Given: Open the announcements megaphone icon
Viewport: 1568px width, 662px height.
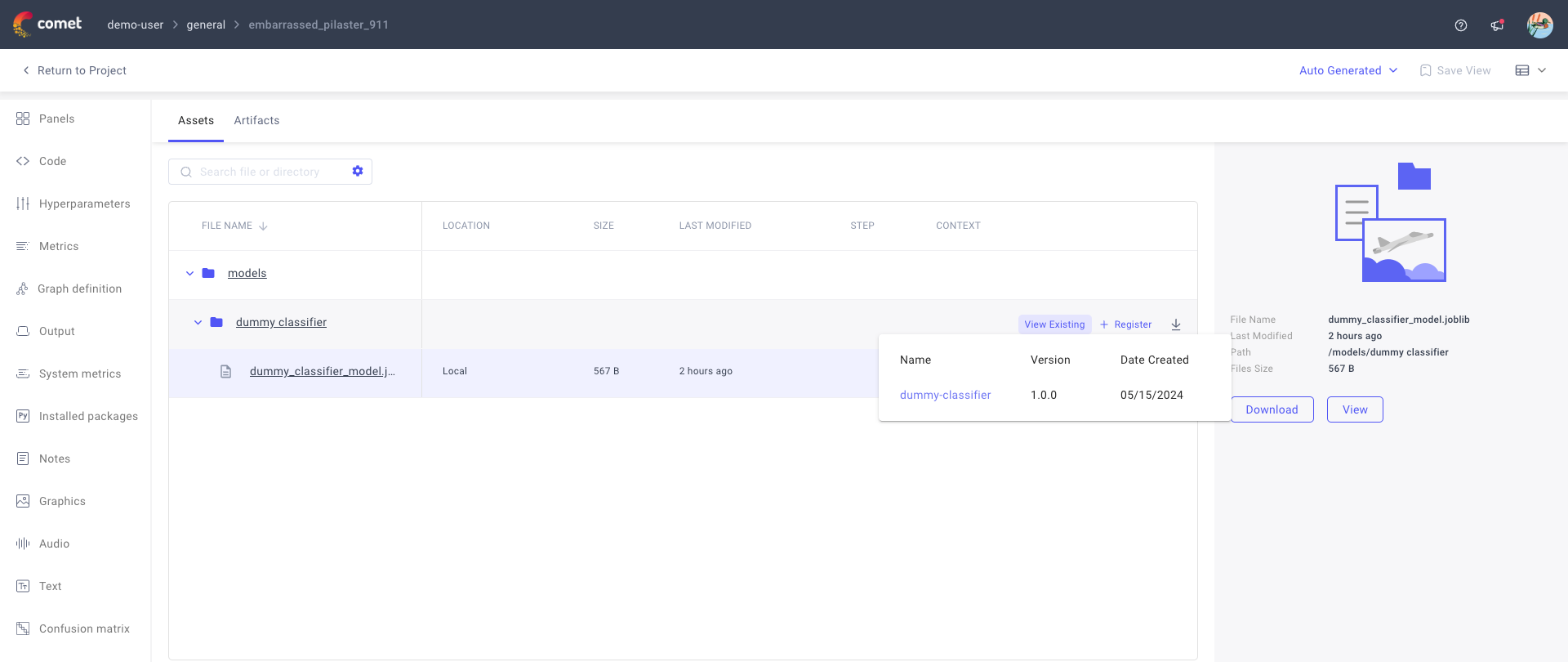Looking at the screenshot, I should coord(1497,25).
